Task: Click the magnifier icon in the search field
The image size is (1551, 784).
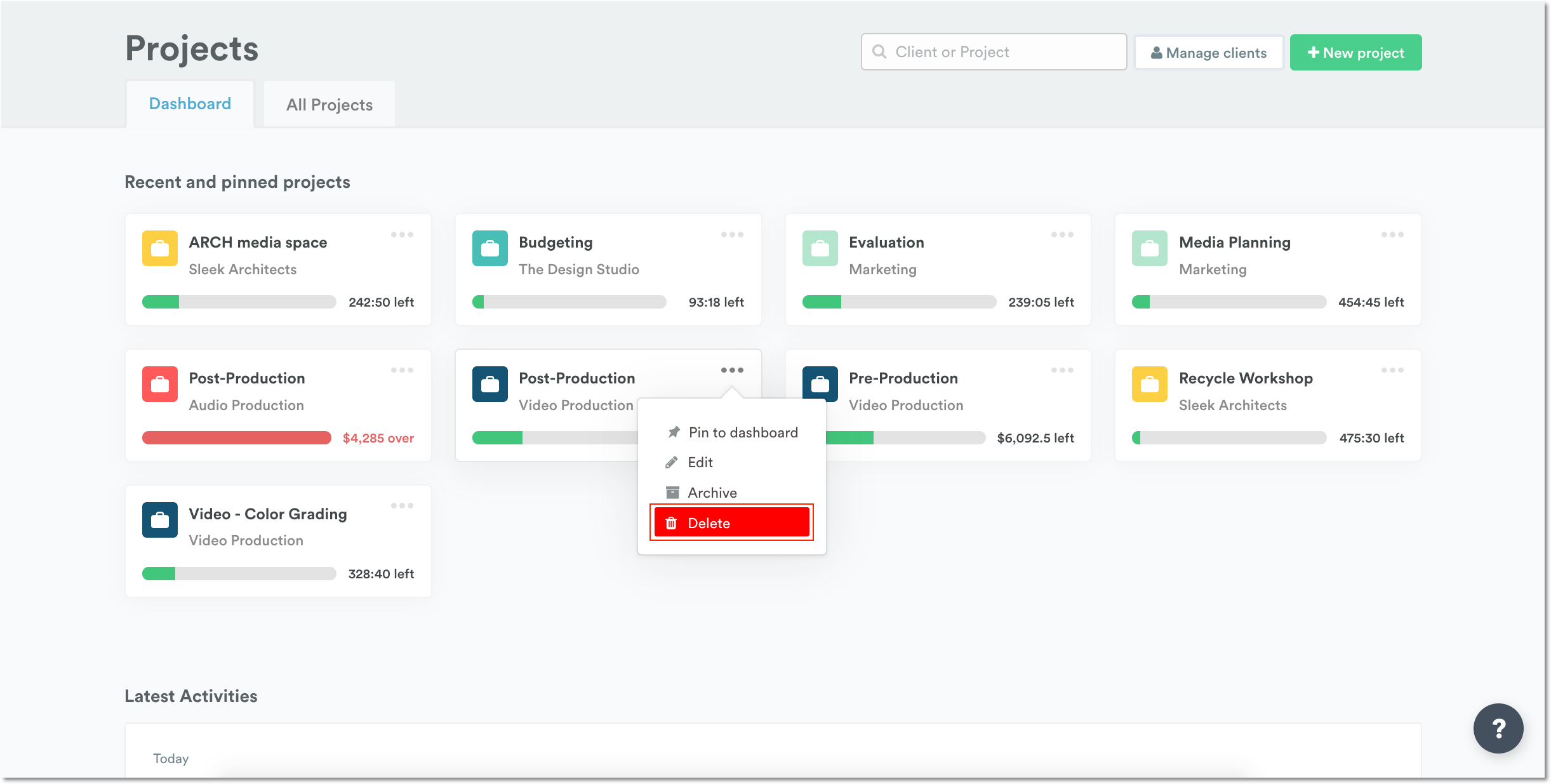Action: 880,51
